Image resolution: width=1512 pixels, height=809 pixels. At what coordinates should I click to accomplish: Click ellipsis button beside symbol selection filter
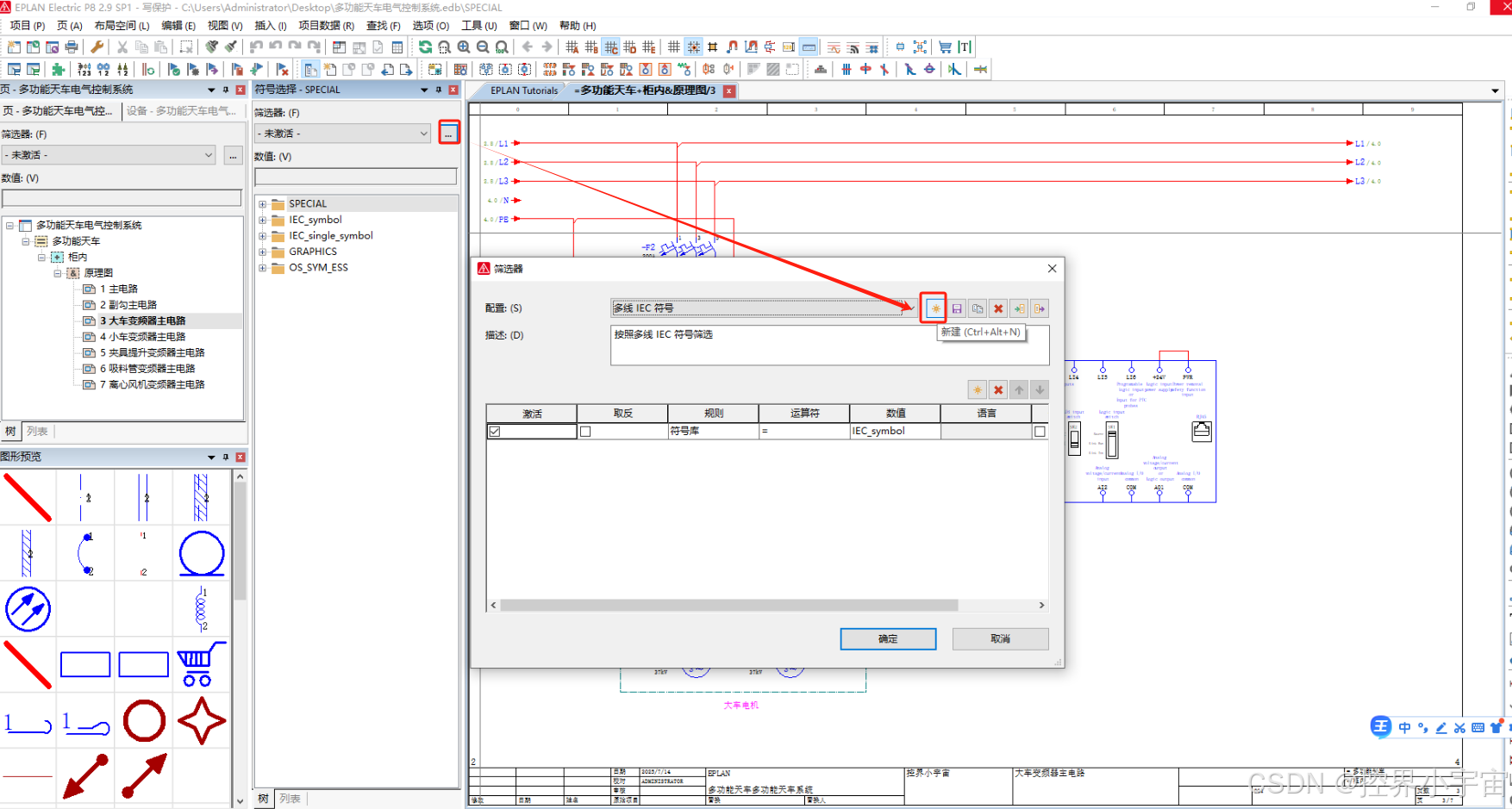click(x=448, y=134)
